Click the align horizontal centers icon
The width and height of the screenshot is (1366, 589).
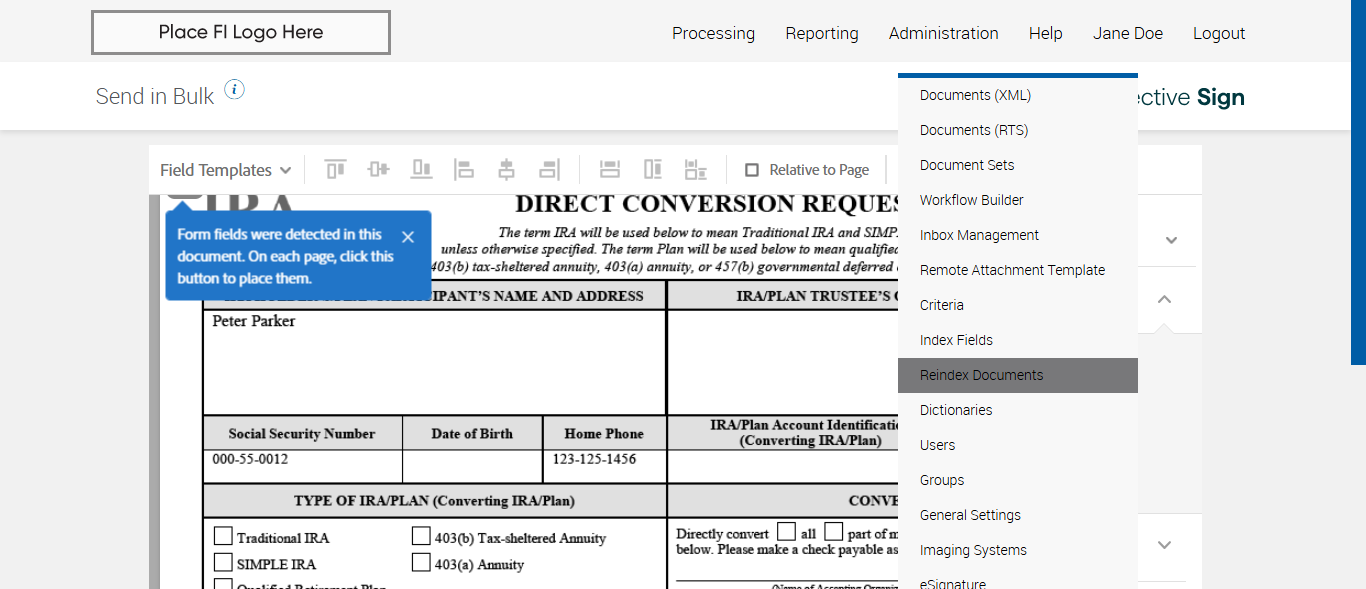507,170
